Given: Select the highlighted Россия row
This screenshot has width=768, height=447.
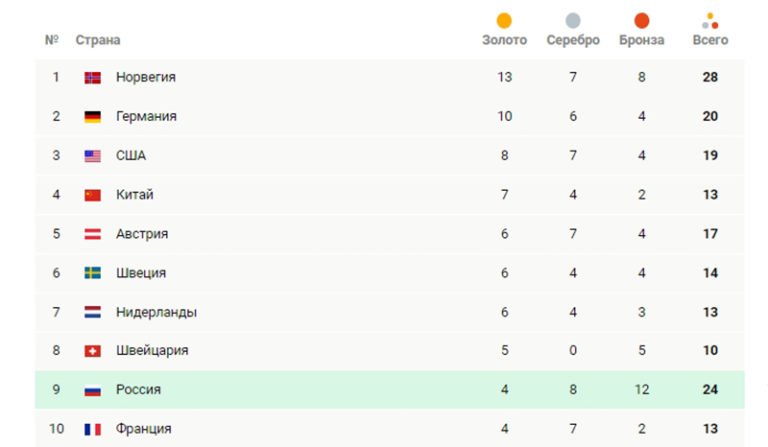Looking at the screenshot, I should click(x=390, y=390).
